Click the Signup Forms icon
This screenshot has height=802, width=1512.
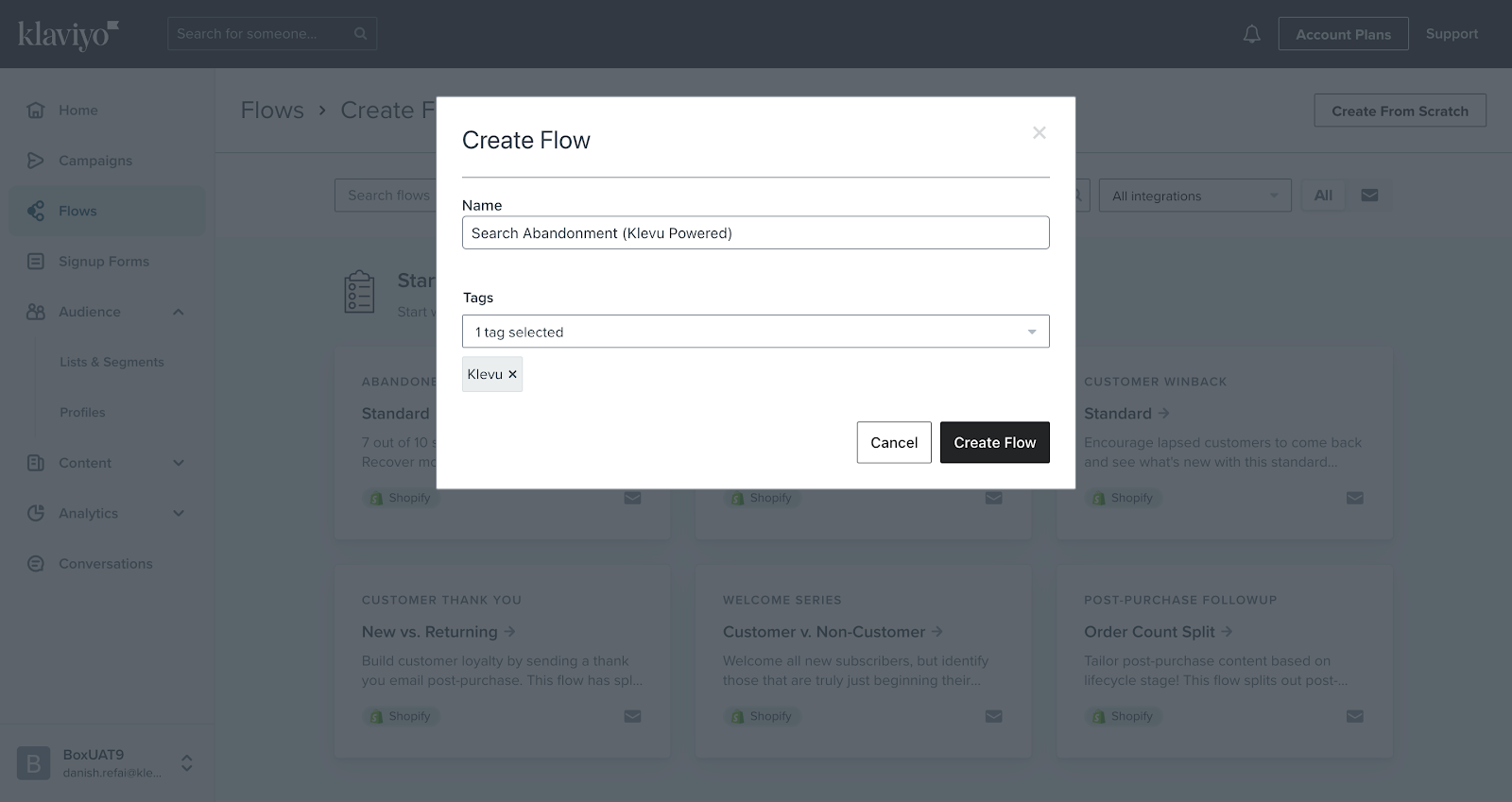(x=36, y=261)
